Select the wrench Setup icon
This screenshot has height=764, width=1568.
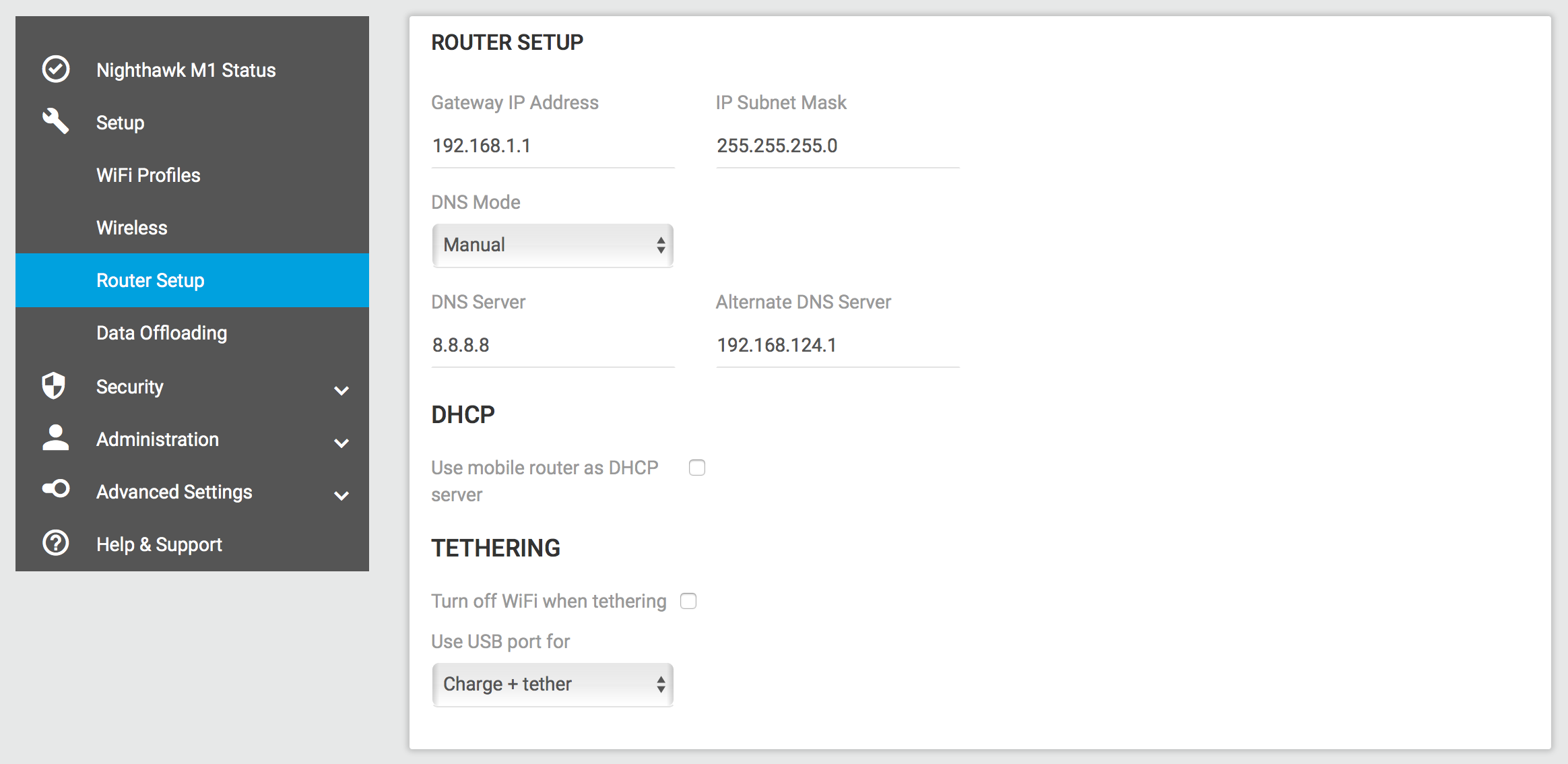55,121
